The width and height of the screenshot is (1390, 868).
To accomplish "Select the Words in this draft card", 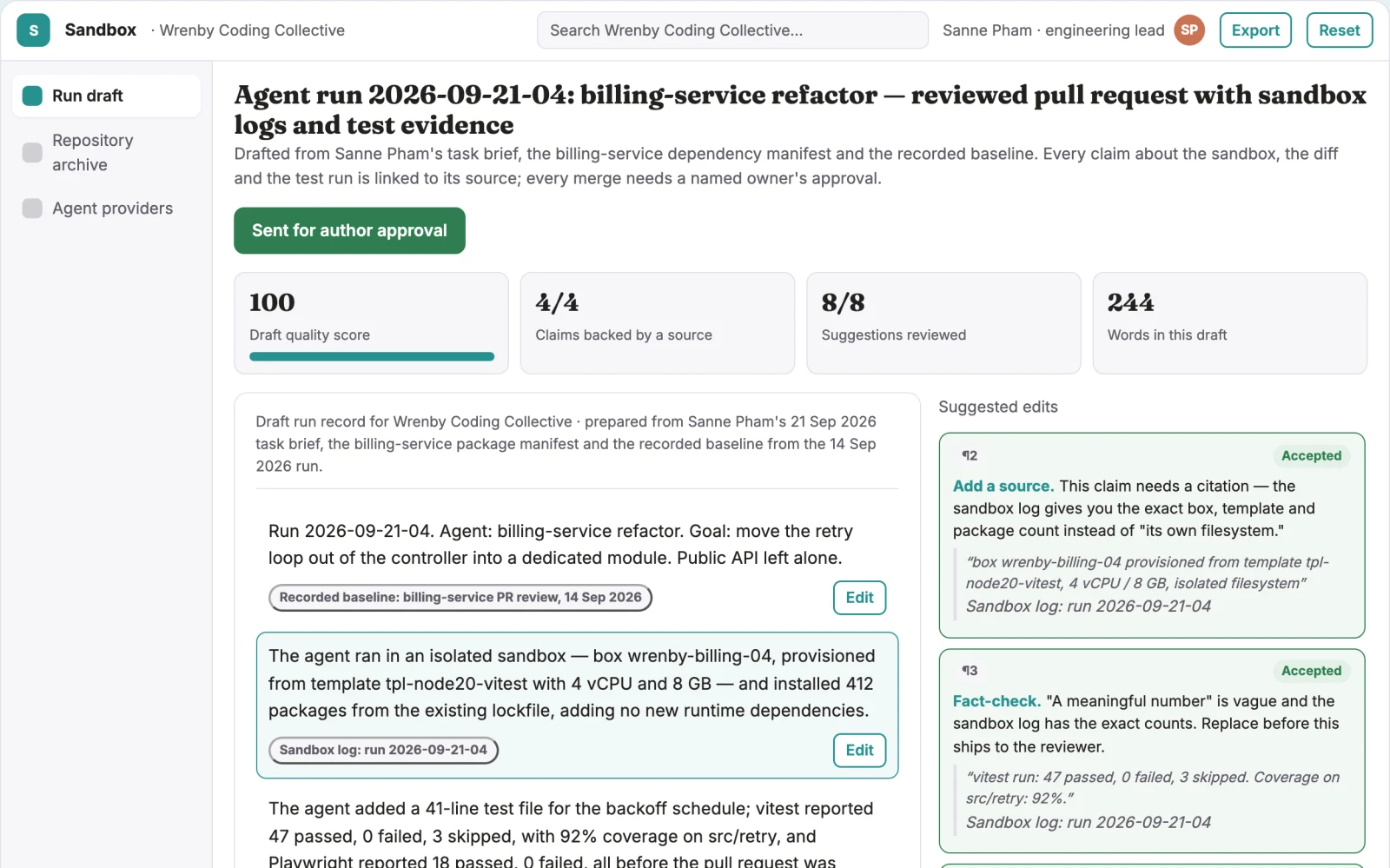I will (x=1229, y=323).
